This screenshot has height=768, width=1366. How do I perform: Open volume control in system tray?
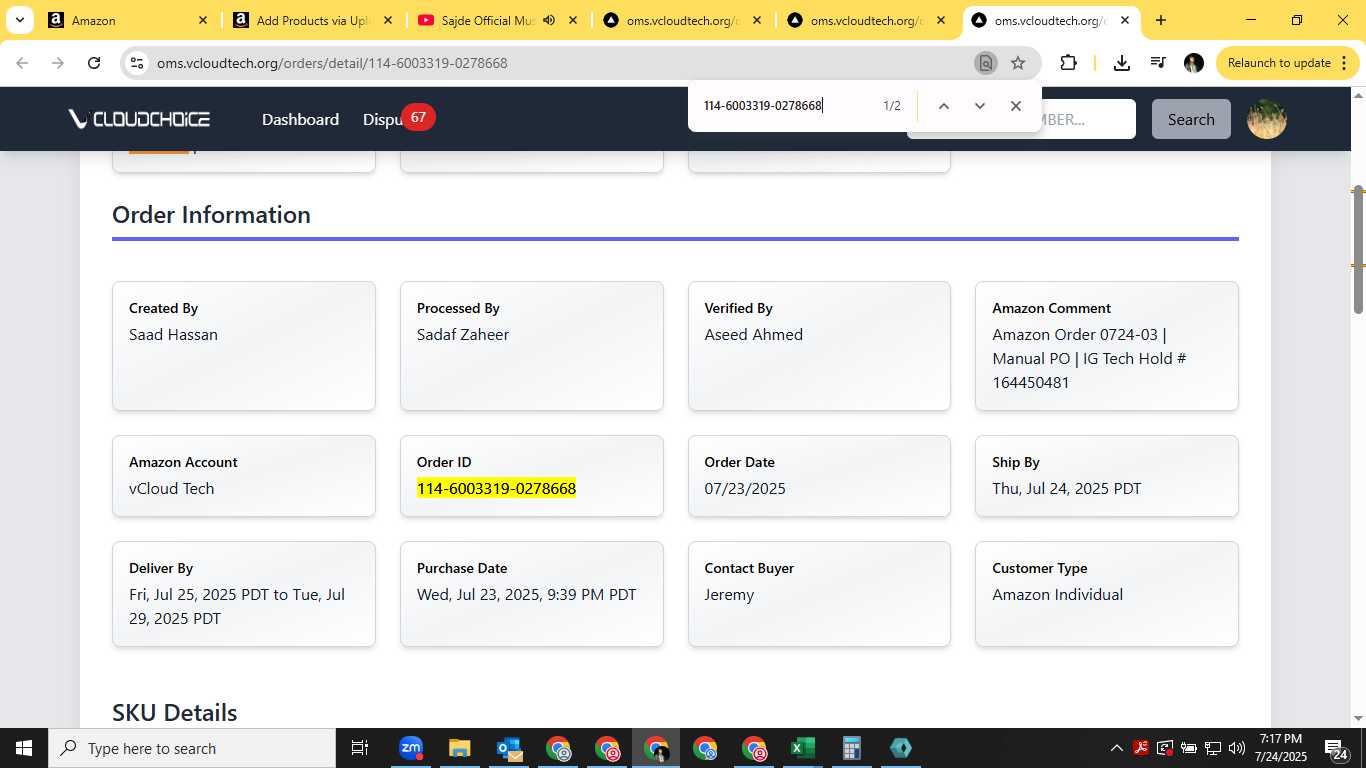[1237, 748]
